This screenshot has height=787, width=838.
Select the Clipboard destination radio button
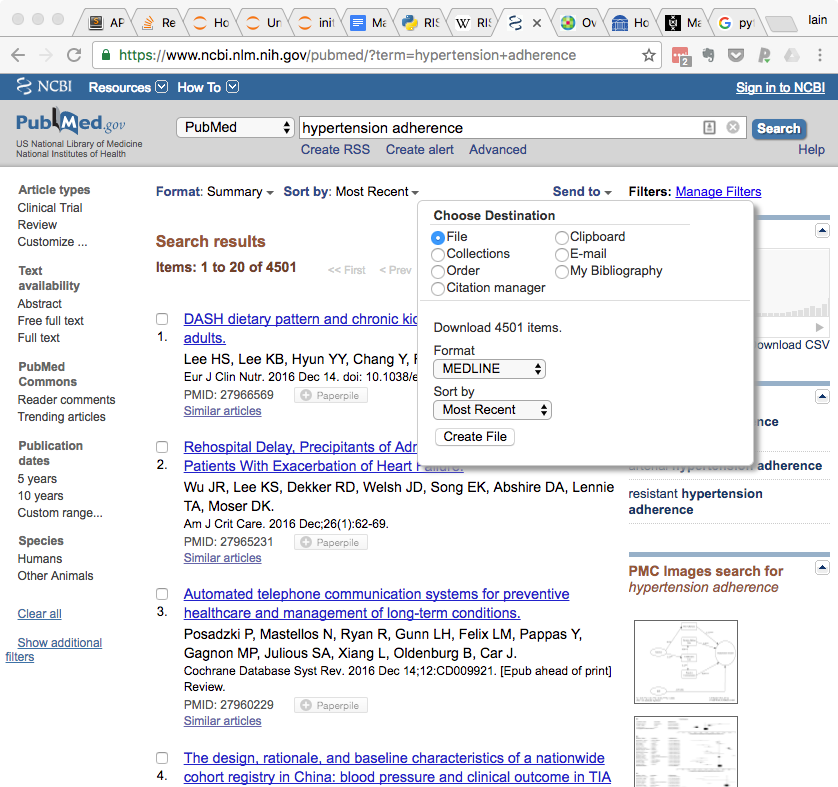pyautogui.click(x=561, y=237)
